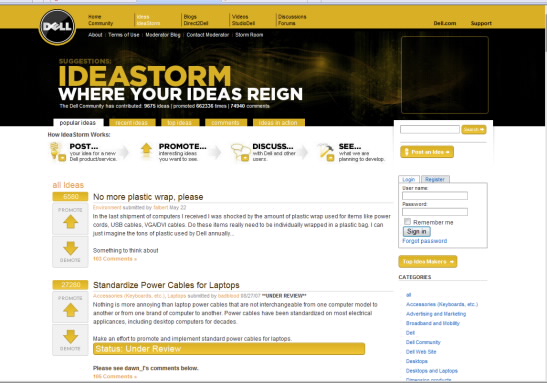547x383 pixels.
Task: Click the POST lightbulb icon
Action: [57, 152]
